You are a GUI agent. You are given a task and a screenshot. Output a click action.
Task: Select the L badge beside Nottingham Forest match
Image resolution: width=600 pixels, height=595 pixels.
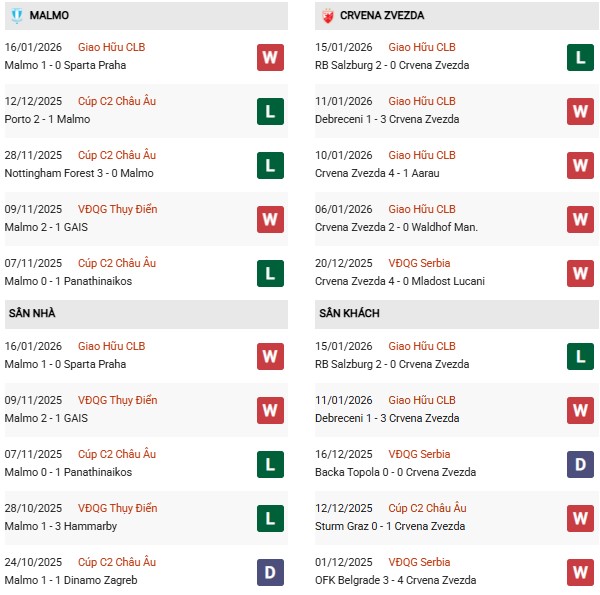[x=271, y=165]
